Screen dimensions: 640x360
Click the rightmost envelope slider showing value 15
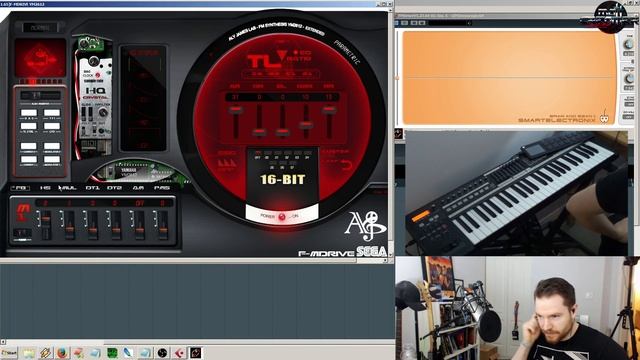(x=329, y=109)
